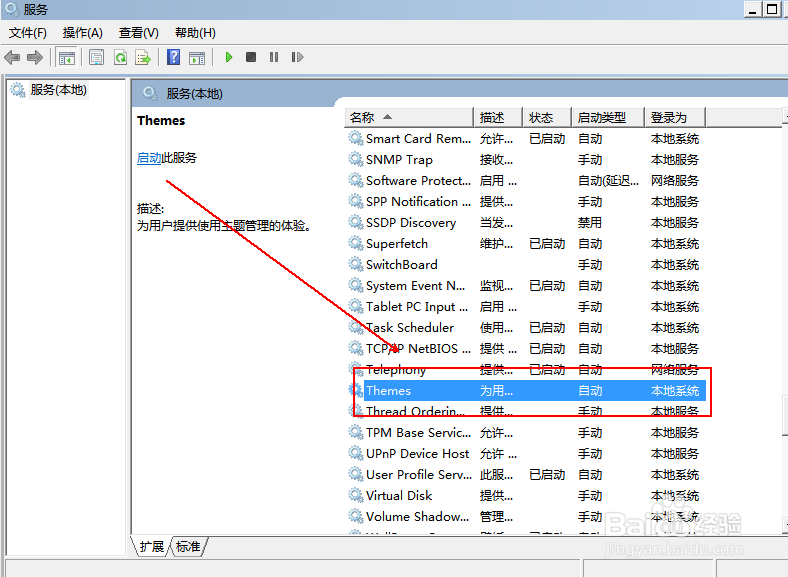Viewport: 788px width, 577px height.
Task: Select the Smart Card Rem... service row
Action: (x=527, y=139)
